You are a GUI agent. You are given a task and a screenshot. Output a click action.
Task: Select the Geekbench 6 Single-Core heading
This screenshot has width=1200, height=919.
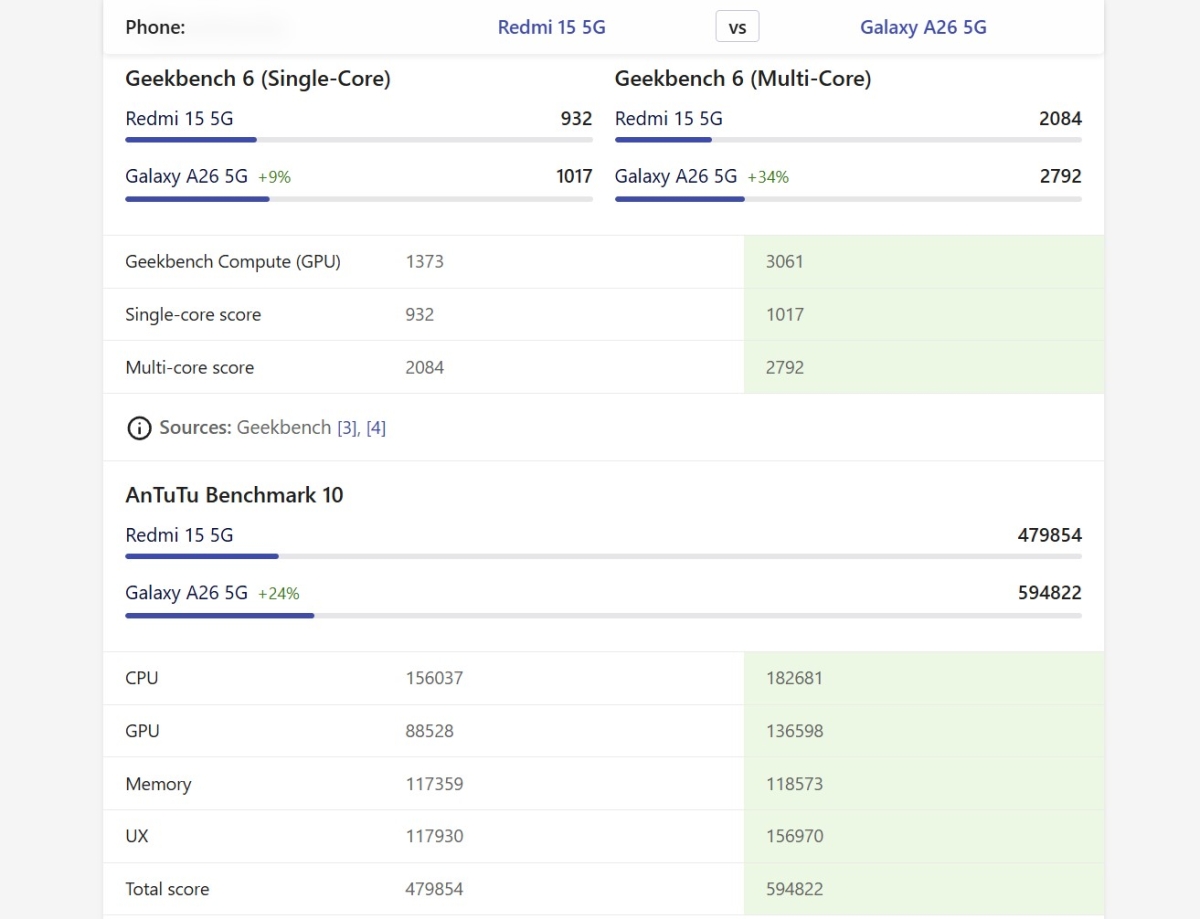click(x=258, y=78)
